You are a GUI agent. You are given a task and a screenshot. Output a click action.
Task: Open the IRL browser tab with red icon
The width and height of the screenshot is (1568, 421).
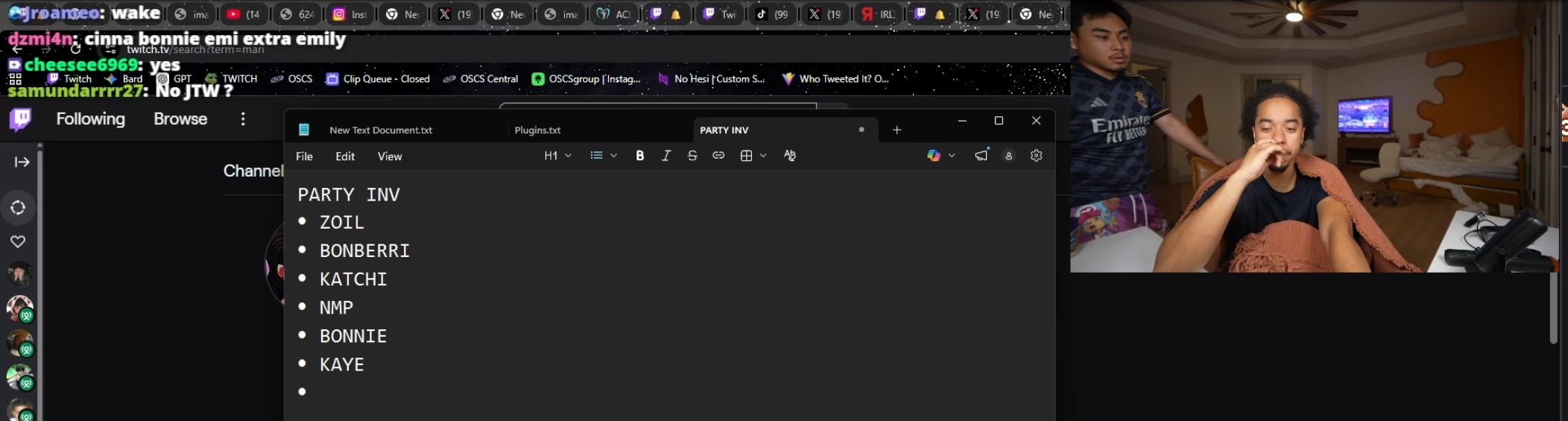[x=878, y=14]
